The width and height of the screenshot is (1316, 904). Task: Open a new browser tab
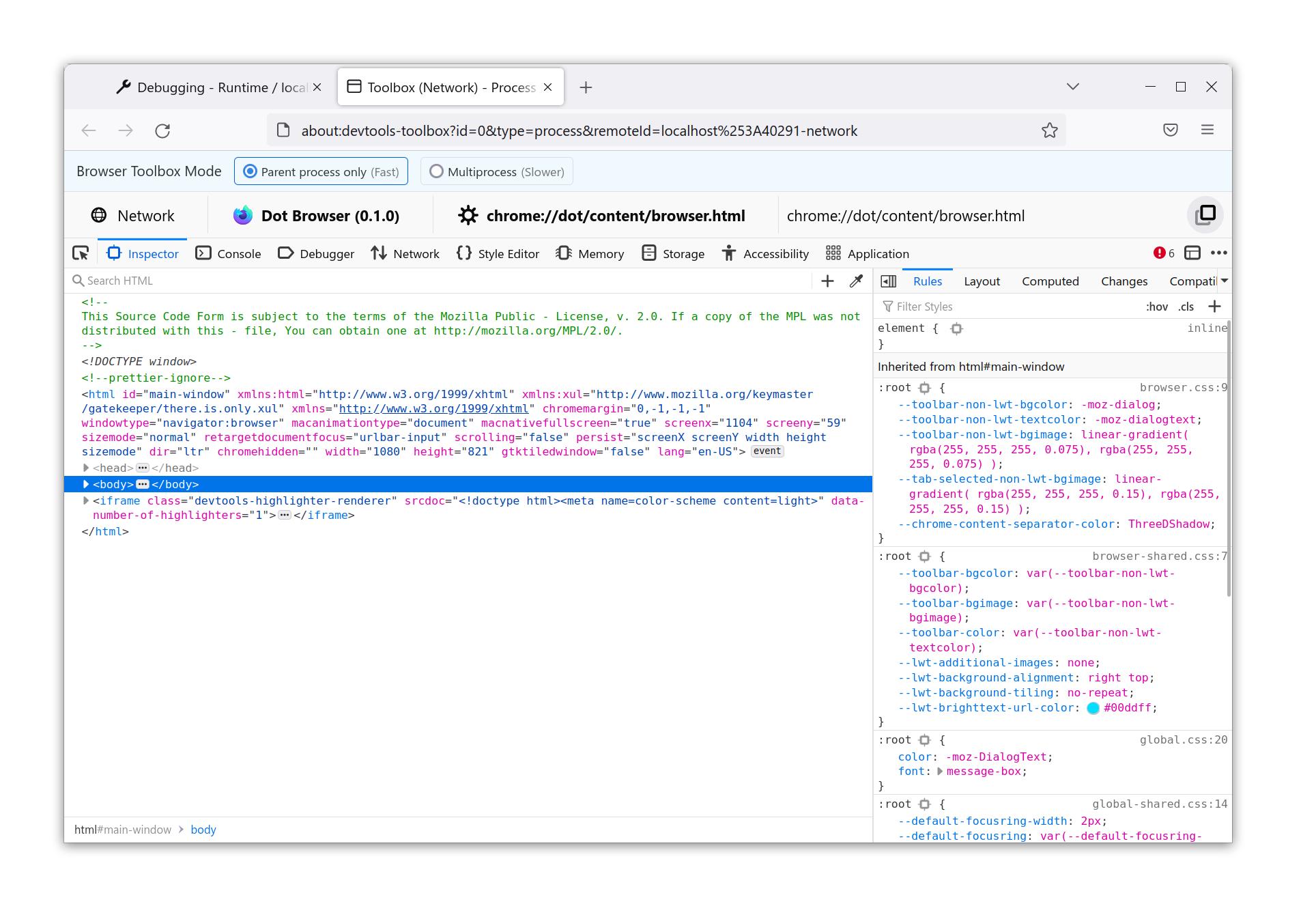586,87
